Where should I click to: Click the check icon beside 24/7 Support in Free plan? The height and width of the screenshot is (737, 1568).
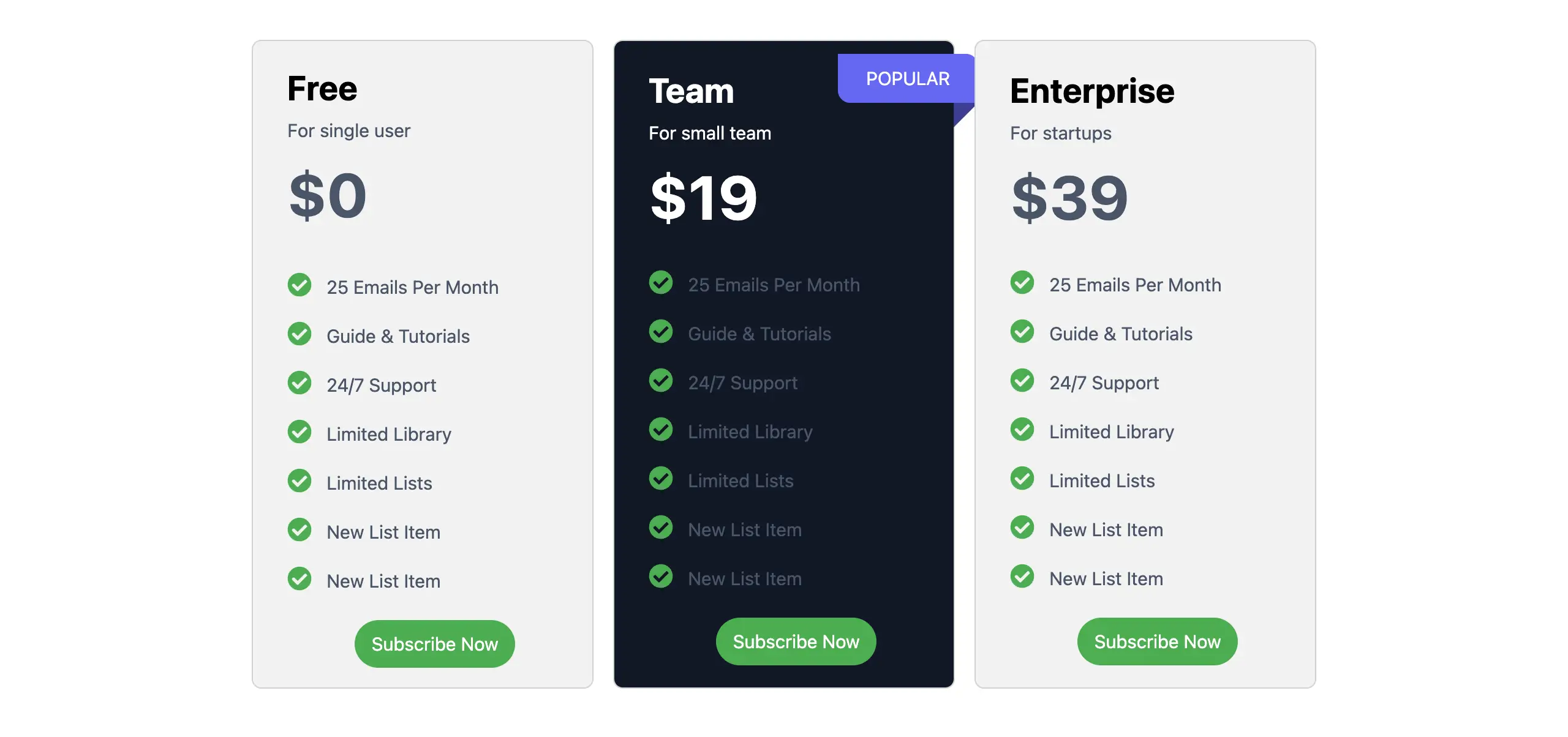[300, 383]
